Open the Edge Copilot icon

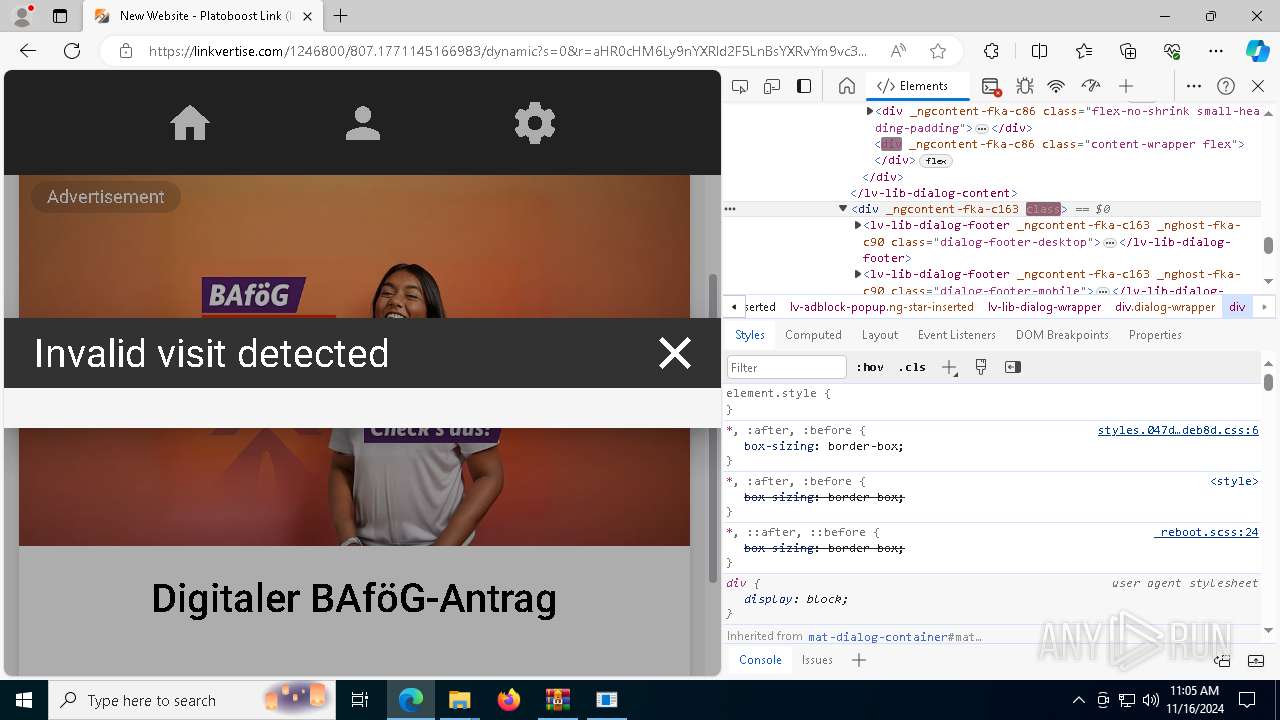pos(1257,51)
